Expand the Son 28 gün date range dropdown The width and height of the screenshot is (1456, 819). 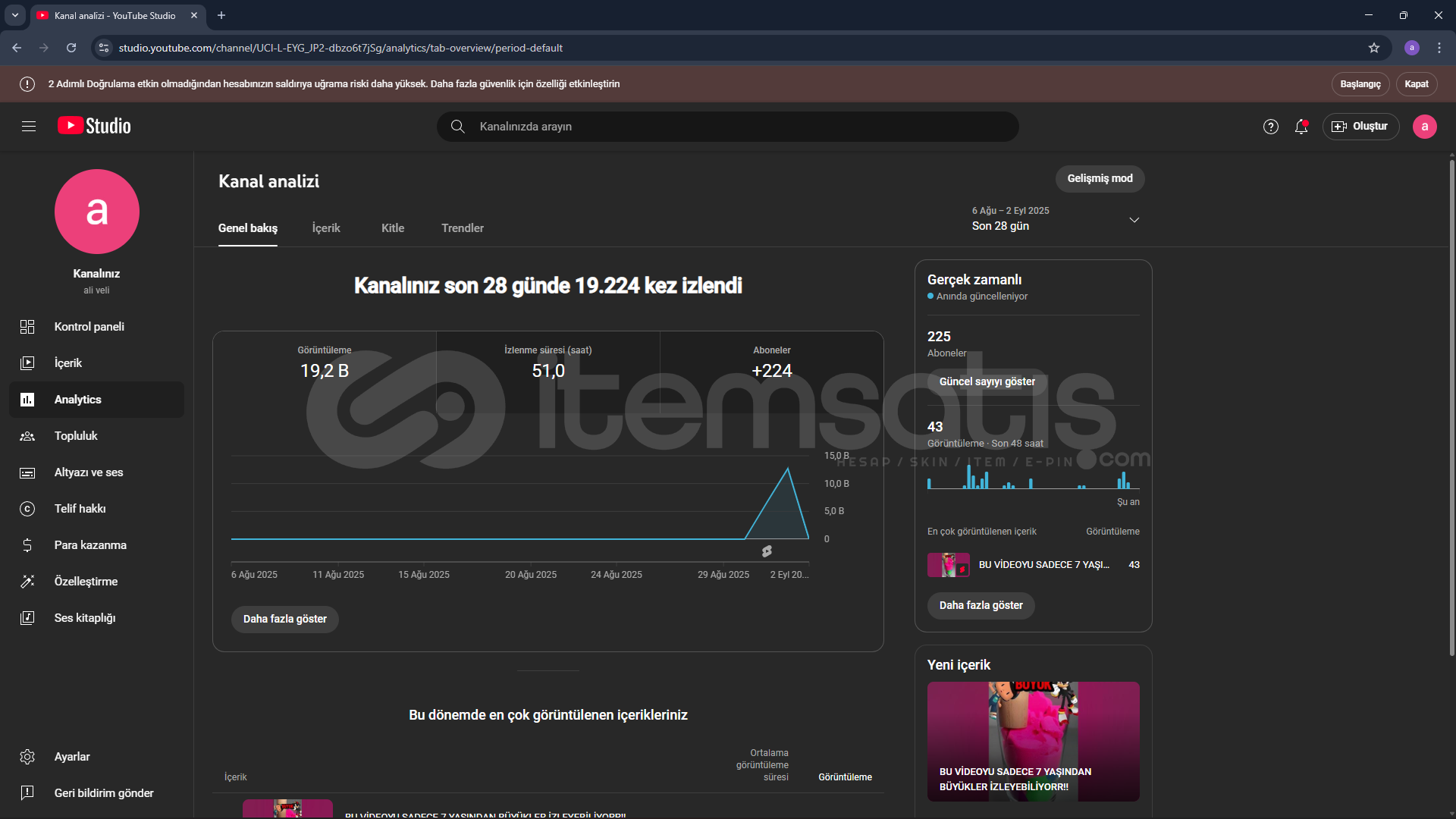pos(1056,219)
